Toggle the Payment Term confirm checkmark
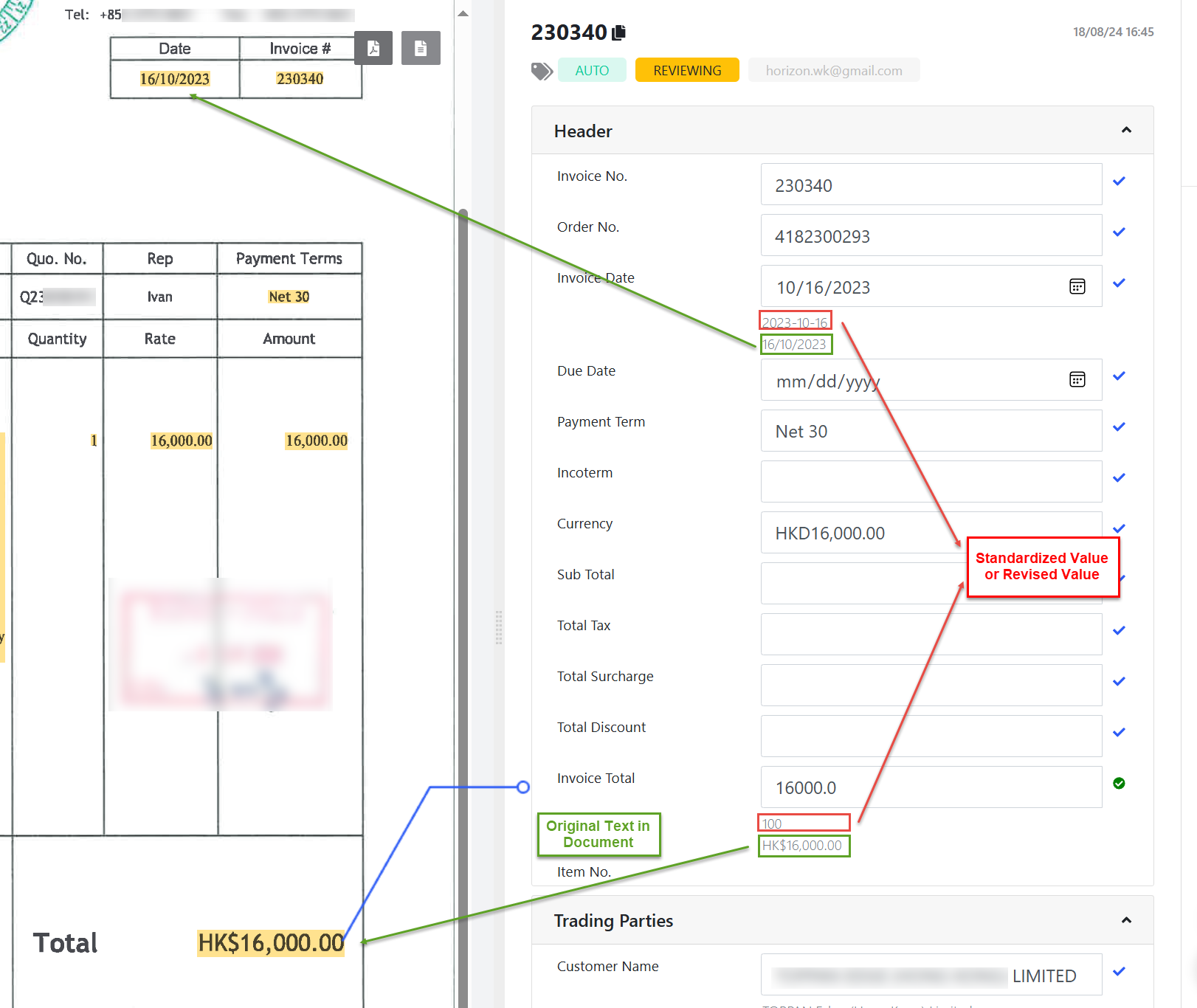 point(1119,427)
